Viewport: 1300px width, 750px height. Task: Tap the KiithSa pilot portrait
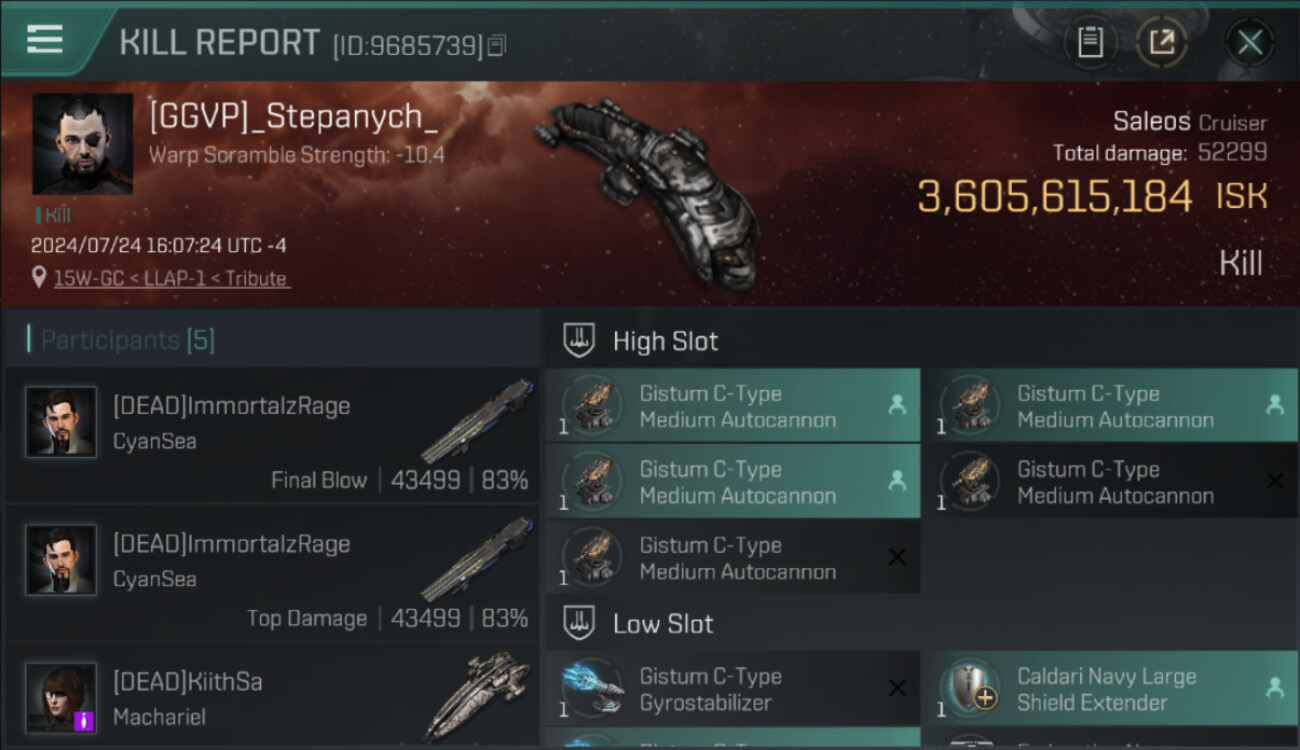click(x=61, y=697)
